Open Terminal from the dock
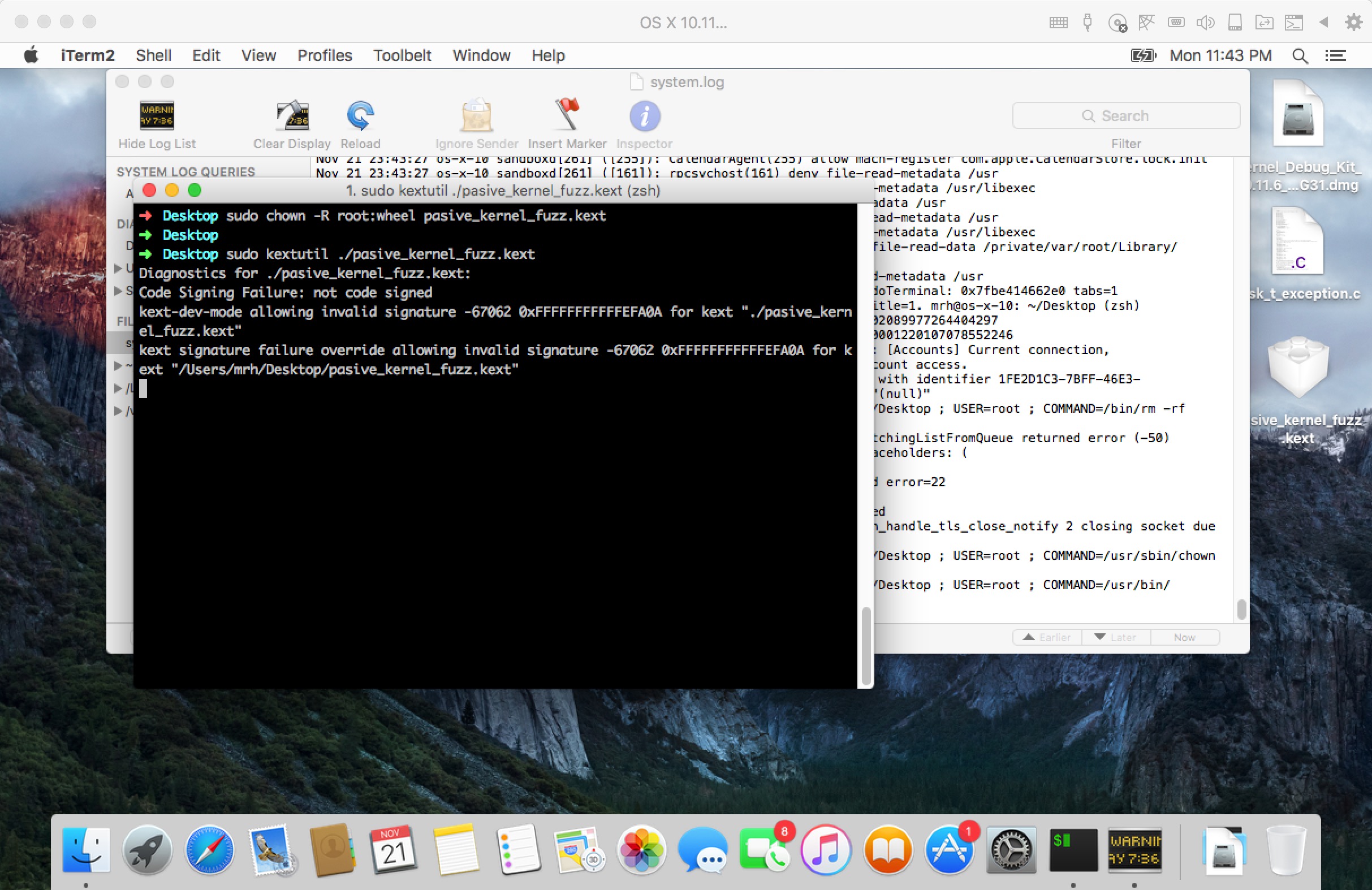This screenshot has width=1372, height=890. [x=1073, y=850]
